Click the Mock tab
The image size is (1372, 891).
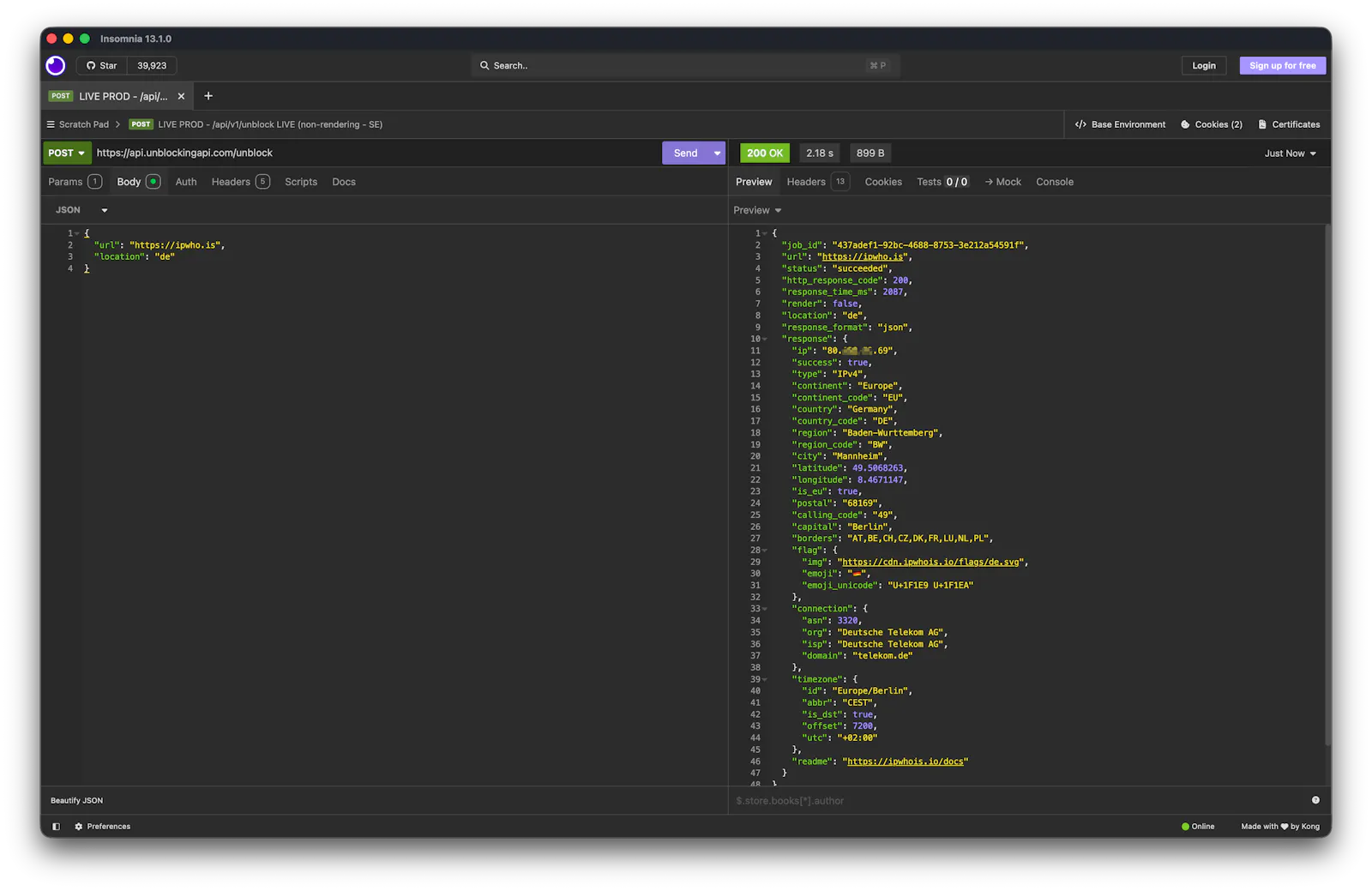coord(1002,182)
